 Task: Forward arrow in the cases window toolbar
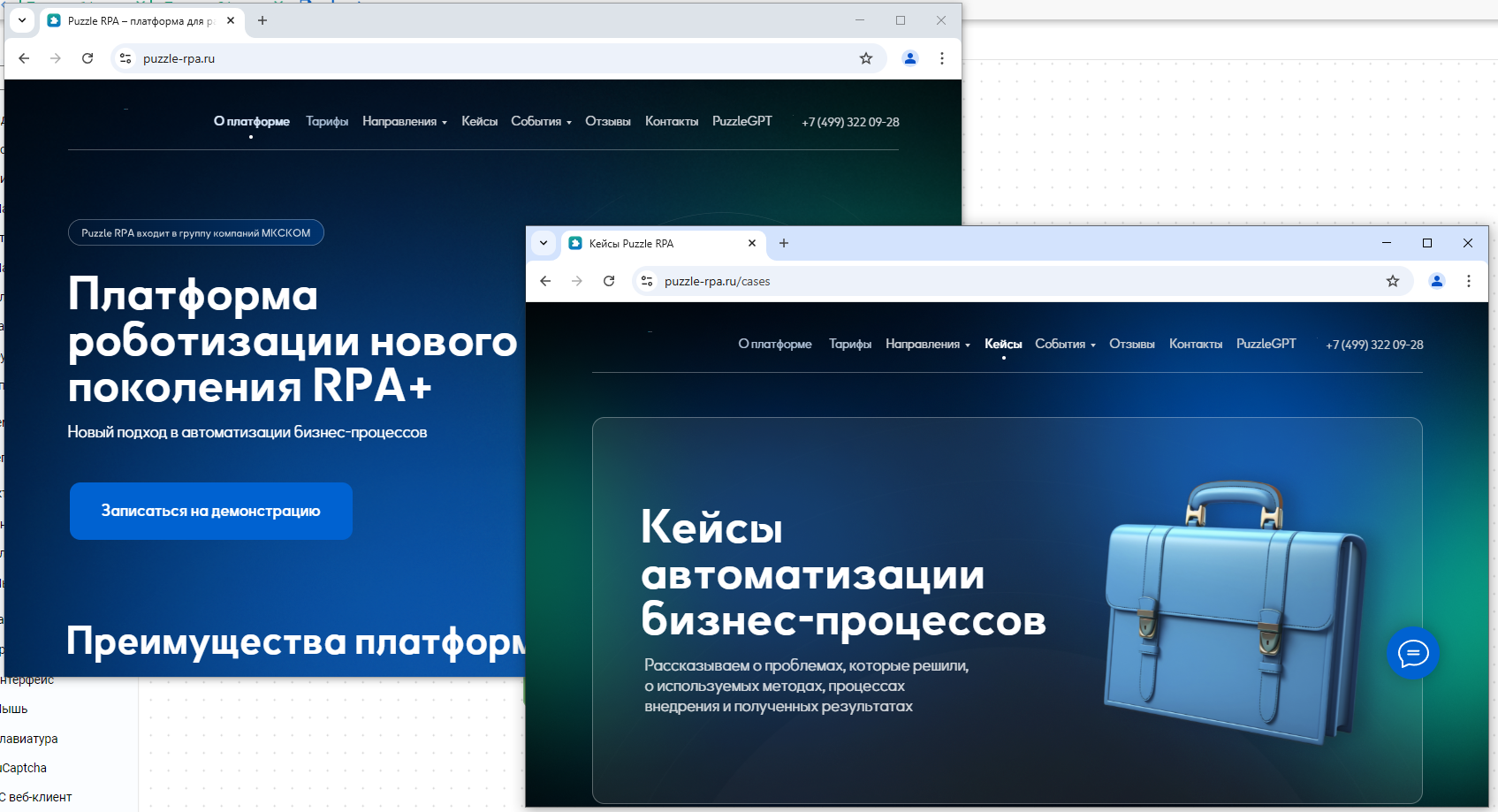click(x=577, y=281)
